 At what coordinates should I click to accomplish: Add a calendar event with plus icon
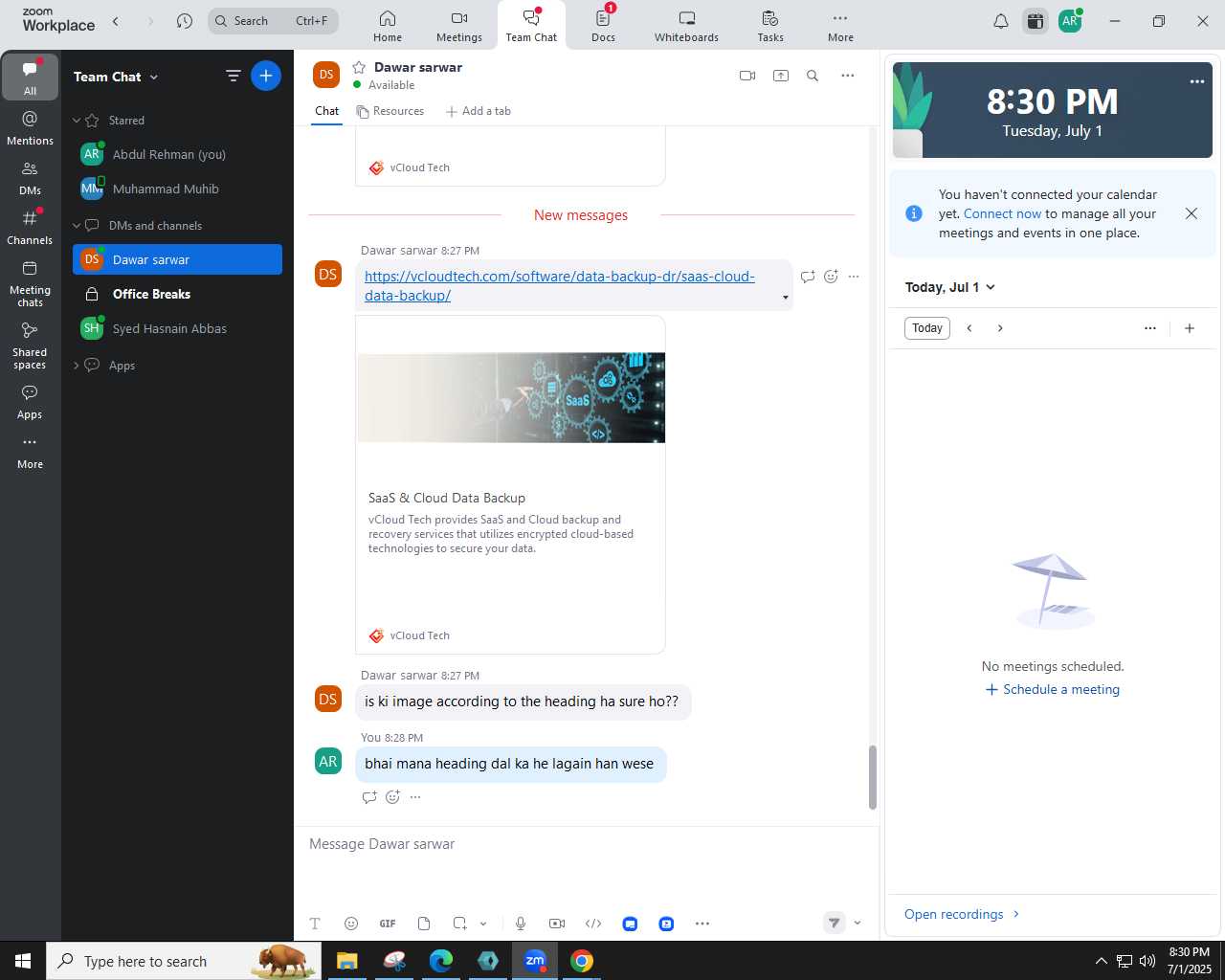click(x=1190, y=328)
